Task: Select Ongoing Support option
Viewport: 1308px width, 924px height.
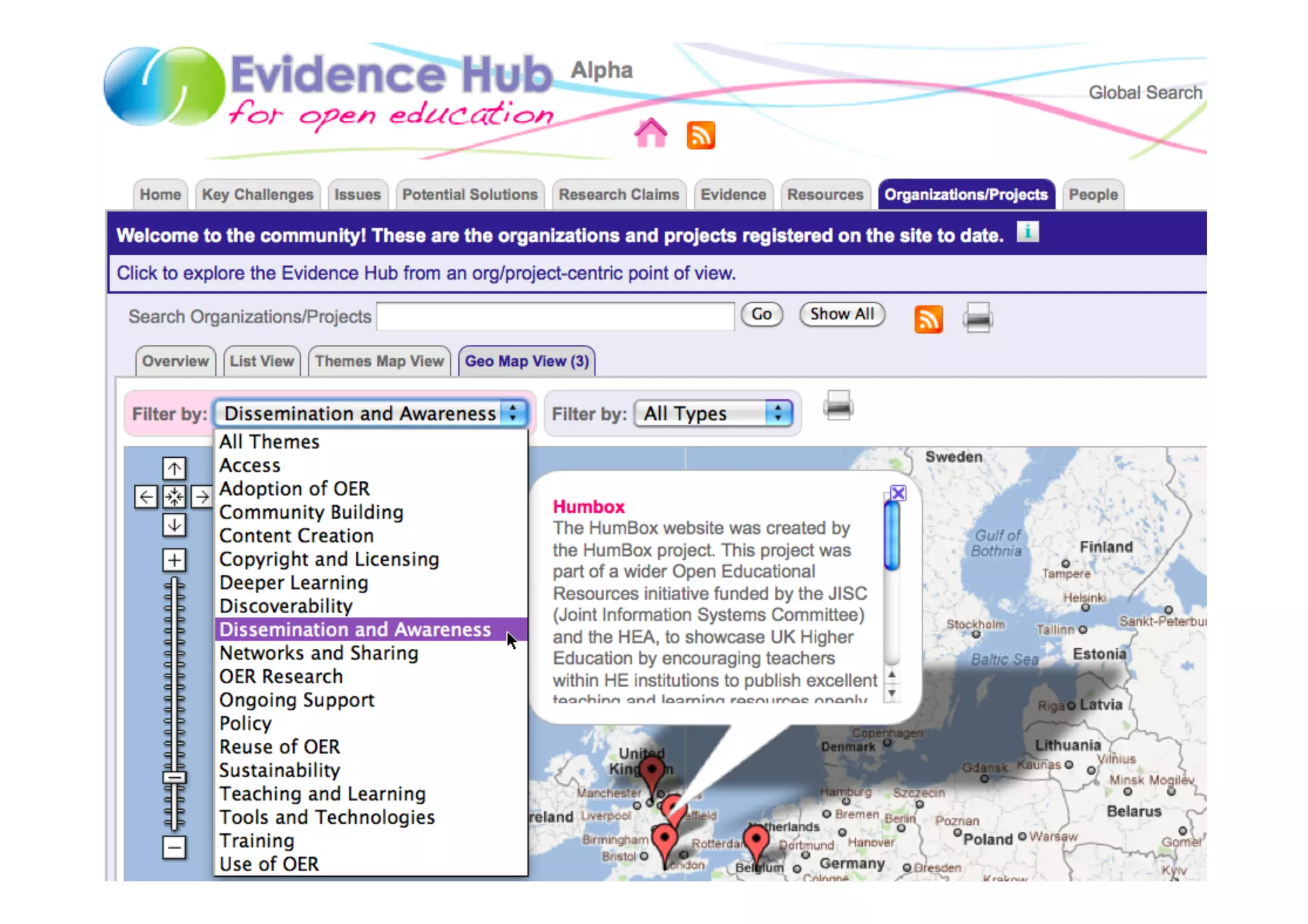Action: click(x=370, y=700)
